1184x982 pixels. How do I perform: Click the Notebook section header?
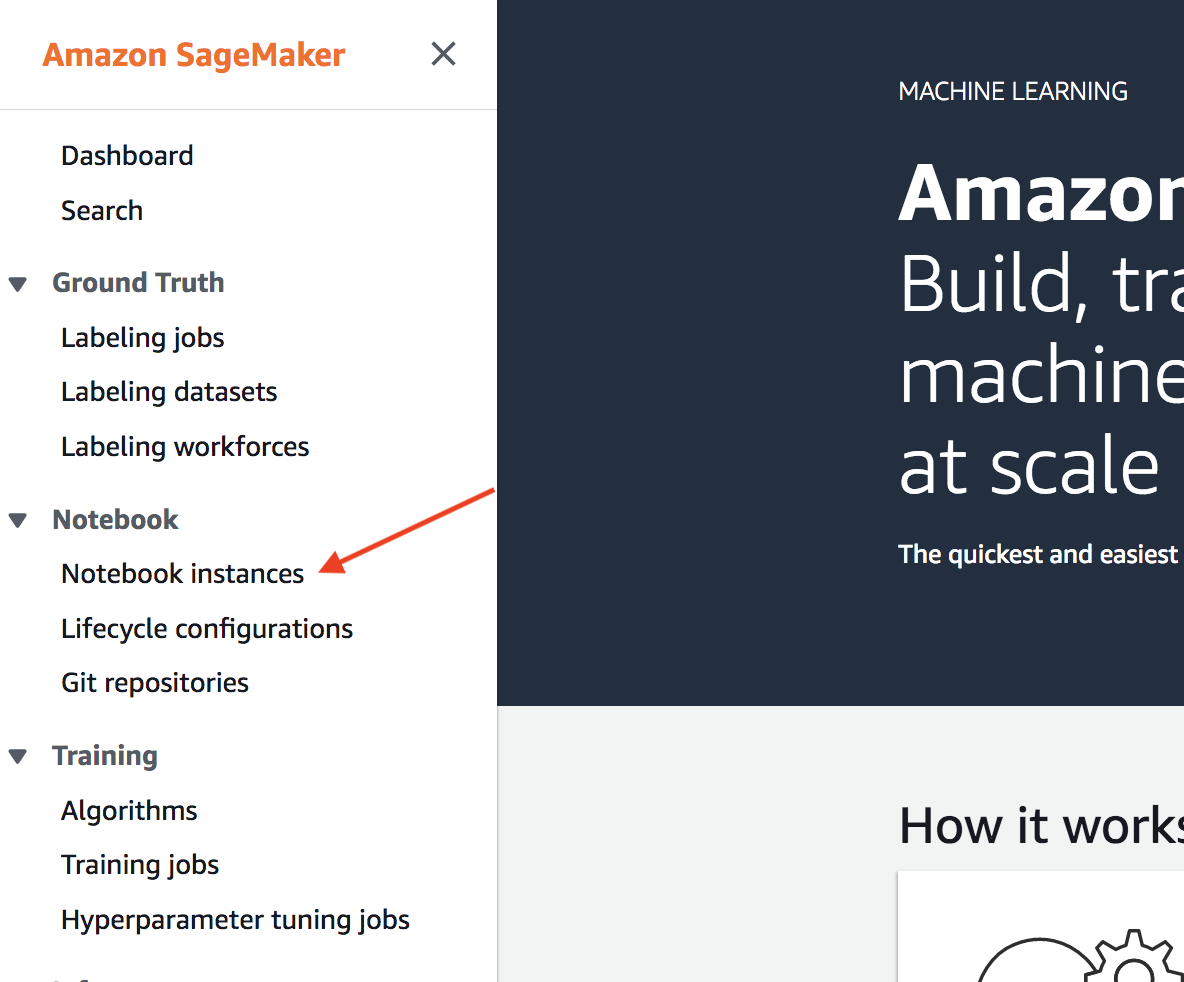[116, 520]
